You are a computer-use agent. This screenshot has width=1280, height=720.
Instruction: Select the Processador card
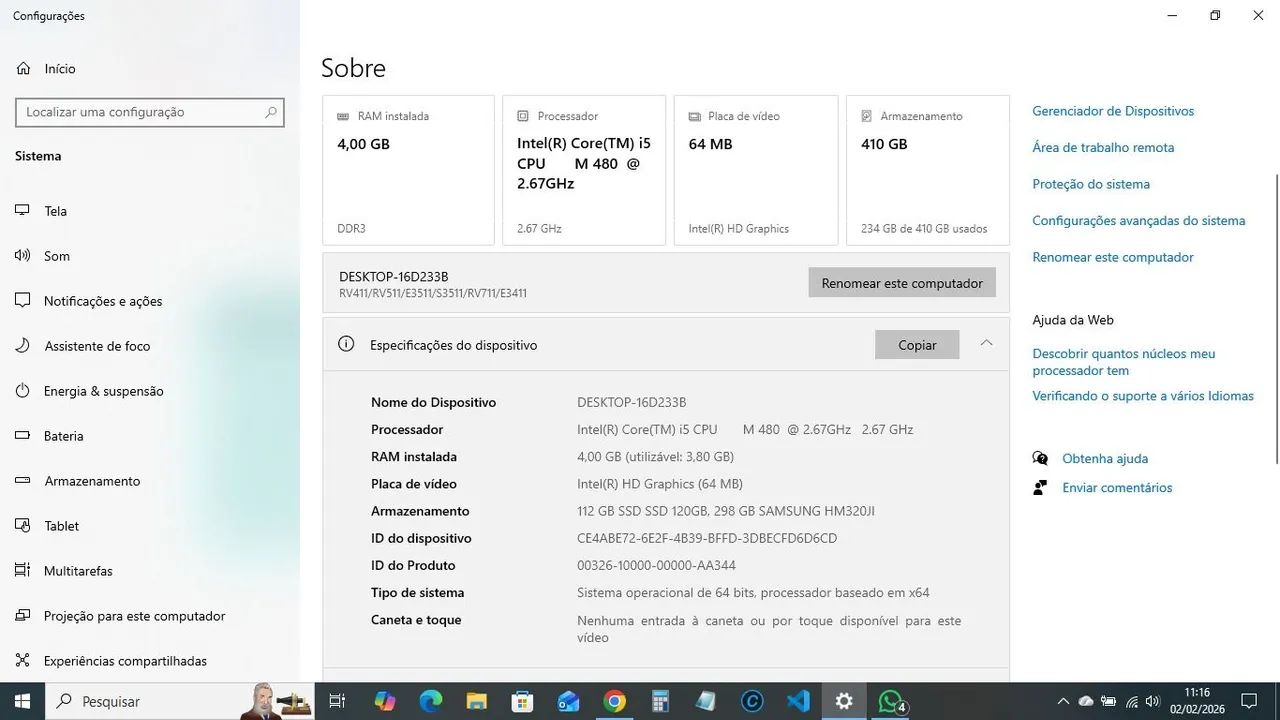[584, 170]
